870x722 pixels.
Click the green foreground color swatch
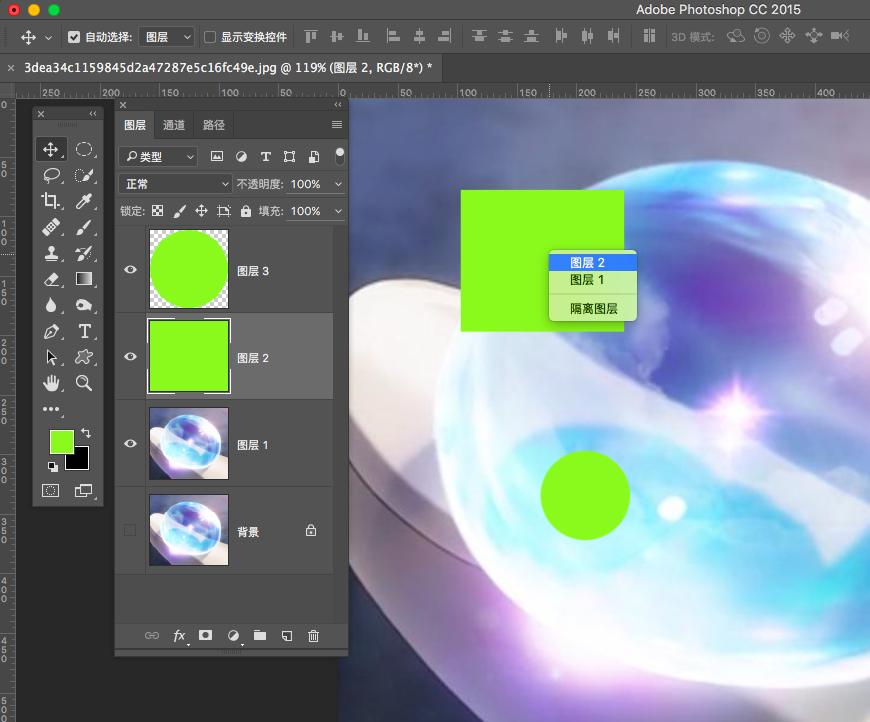pyautogui.click(x=62, y=442)
